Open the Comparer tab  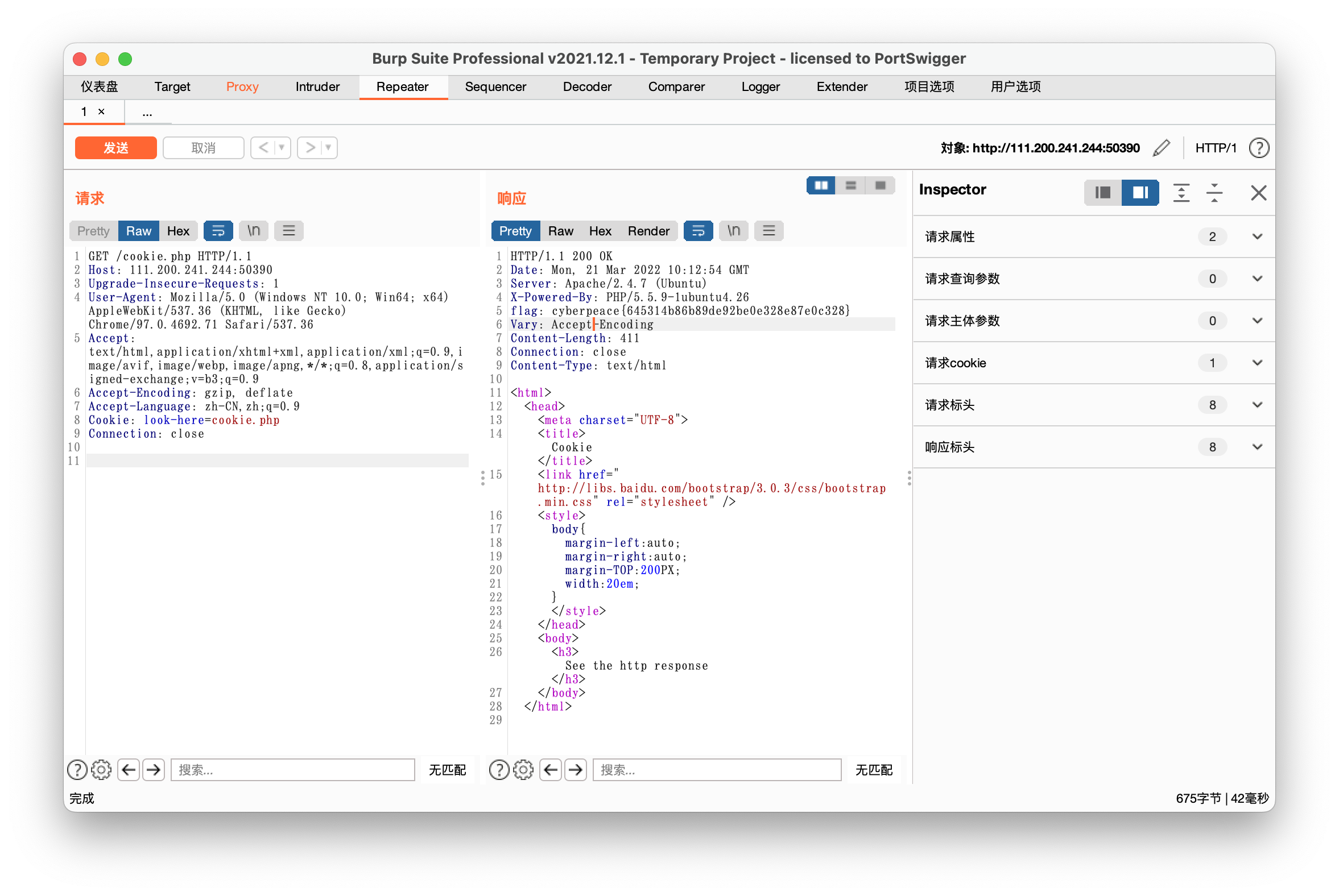pos(676,87)
